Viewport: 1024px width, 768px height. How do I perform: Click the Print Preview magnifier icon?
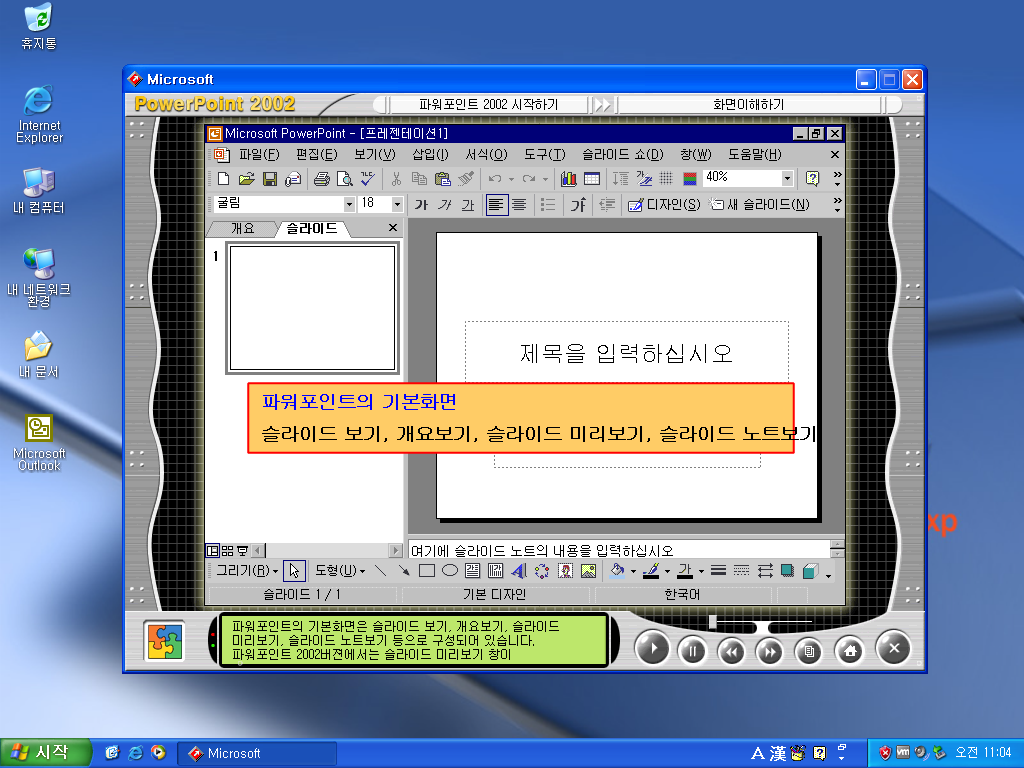point(344,178)
